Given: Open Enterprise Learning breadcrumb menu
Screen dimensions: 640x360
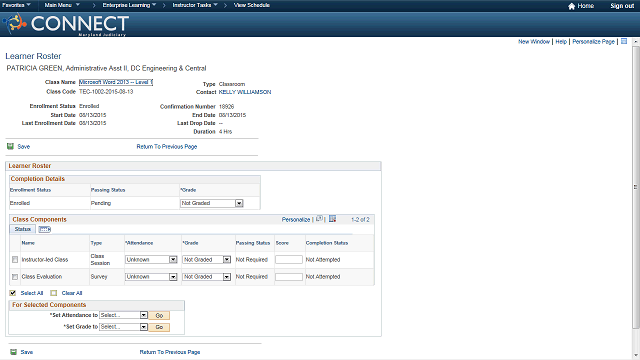Looking at the screenshot, I should [x=129, y=5].
